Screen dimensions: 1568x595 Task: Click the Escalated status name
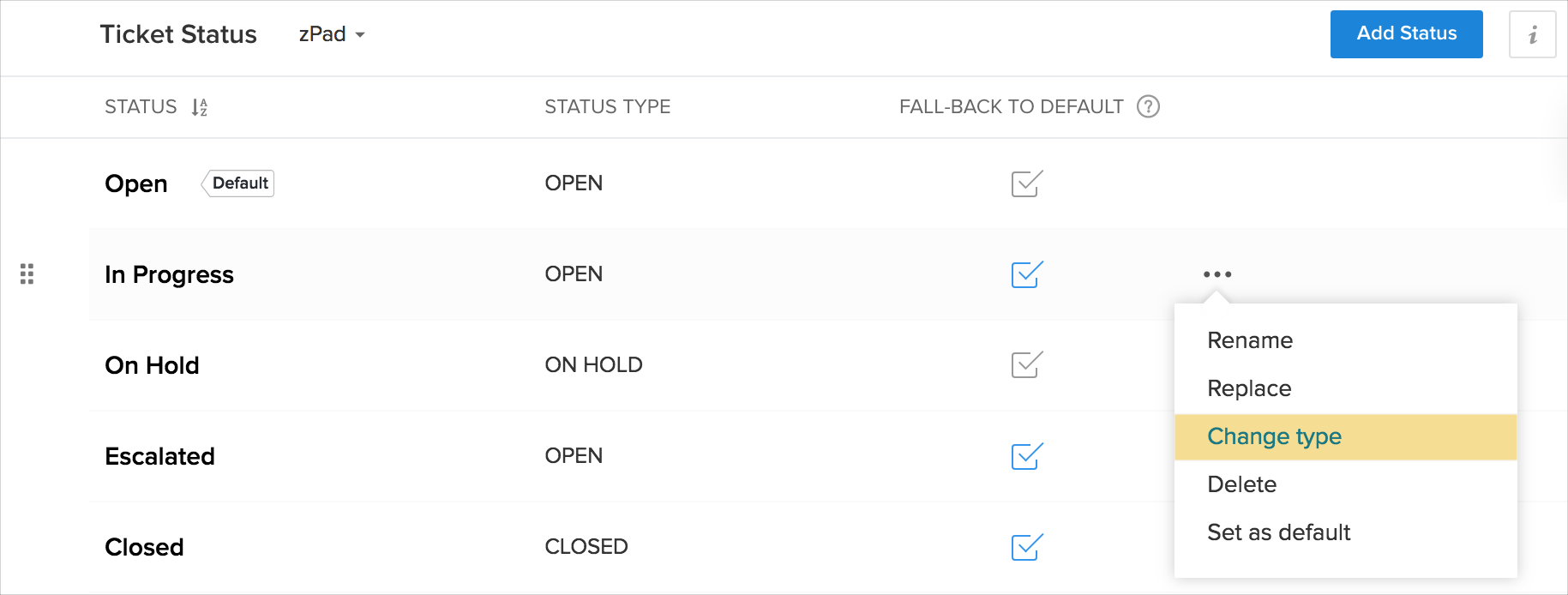[159, 456]
